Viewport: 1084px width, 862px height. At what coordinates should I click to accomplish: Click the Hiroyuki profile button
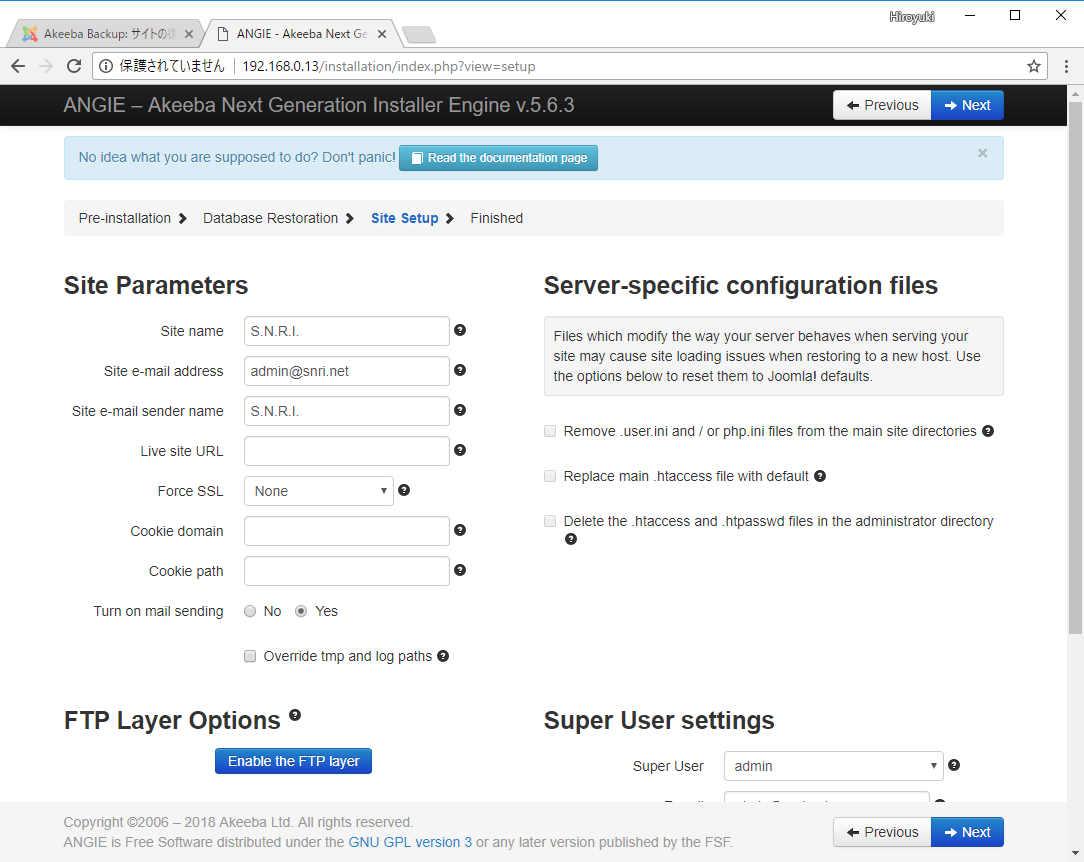[x=912, y=17]
